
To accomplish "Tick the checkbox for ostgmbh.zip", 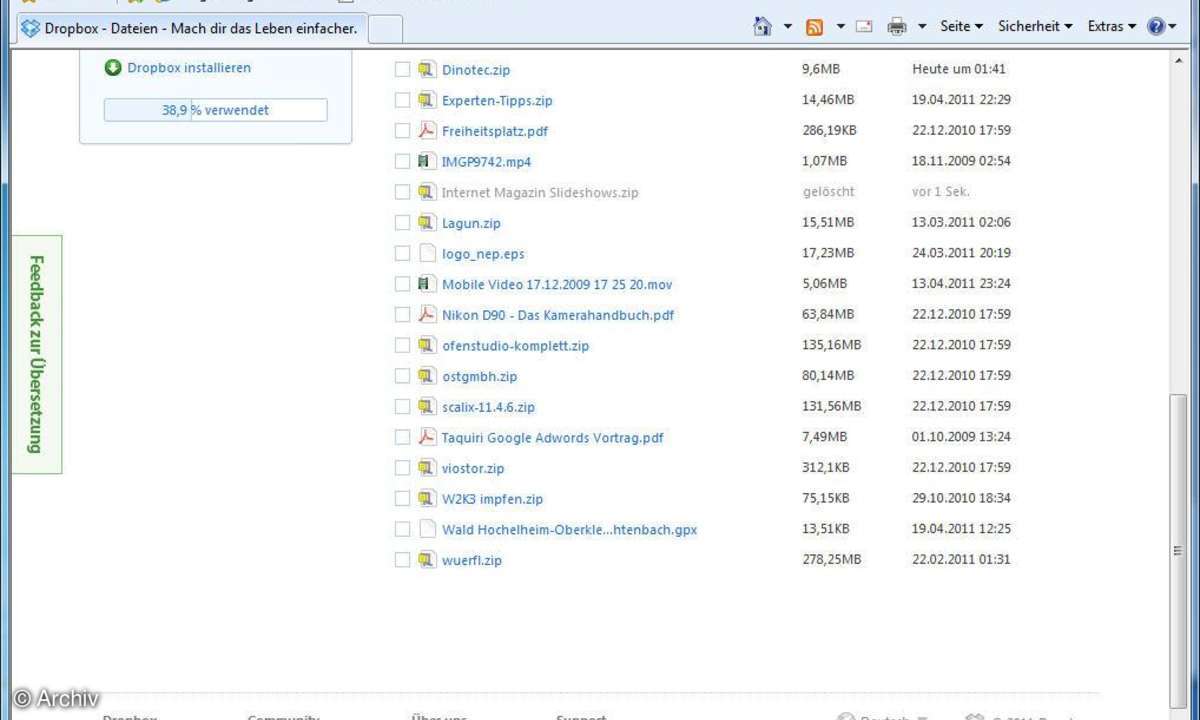I will tap(402, 376).
